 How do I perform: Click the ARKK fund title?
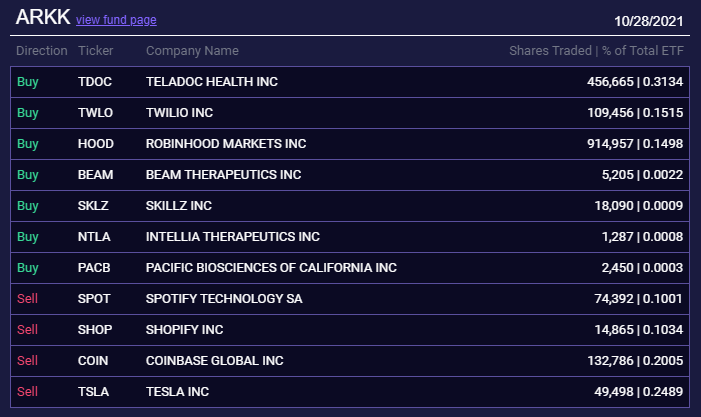point(43,17)
